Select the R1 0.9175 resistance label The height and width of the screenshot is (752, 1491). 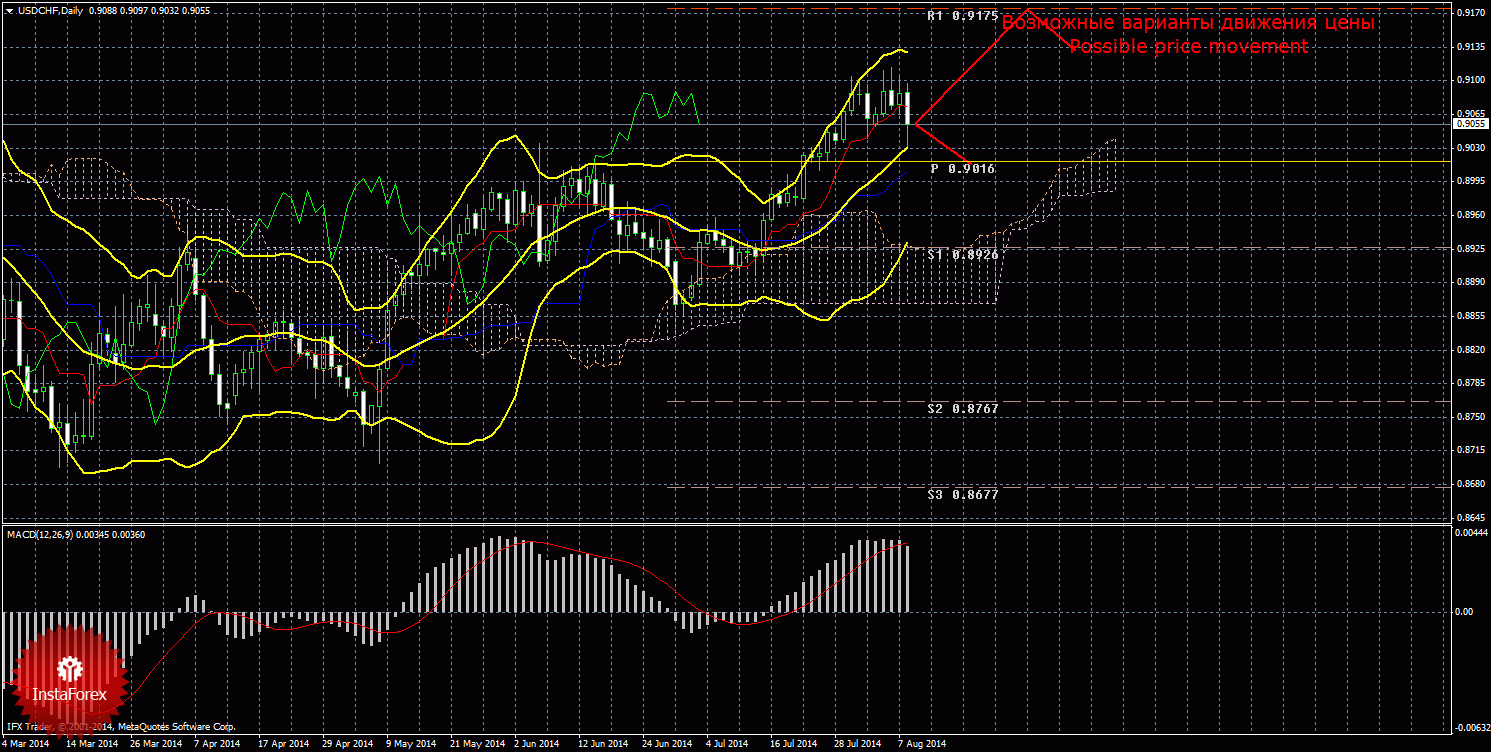tap(963, 16)
